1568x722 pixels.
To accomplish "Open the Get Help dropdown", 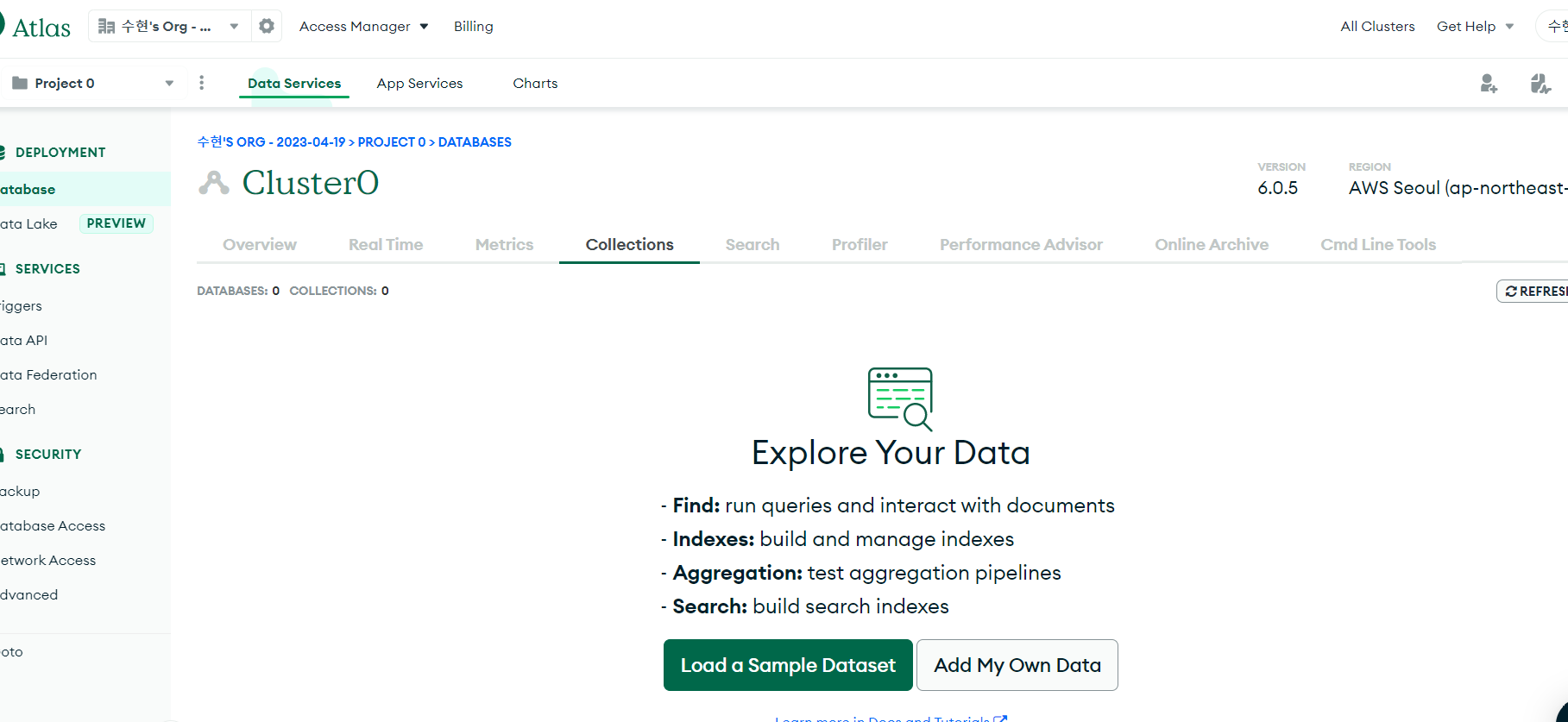I will tap(1475, 26).
